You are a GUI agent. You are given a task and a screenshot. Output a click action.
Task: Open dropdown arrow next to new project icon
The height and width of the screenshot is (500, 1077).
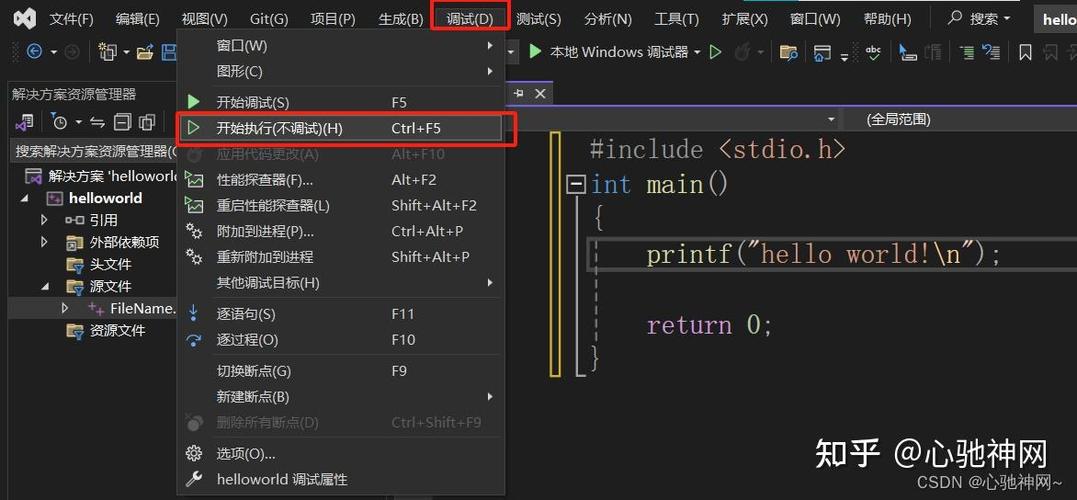(x=126, y=52)
